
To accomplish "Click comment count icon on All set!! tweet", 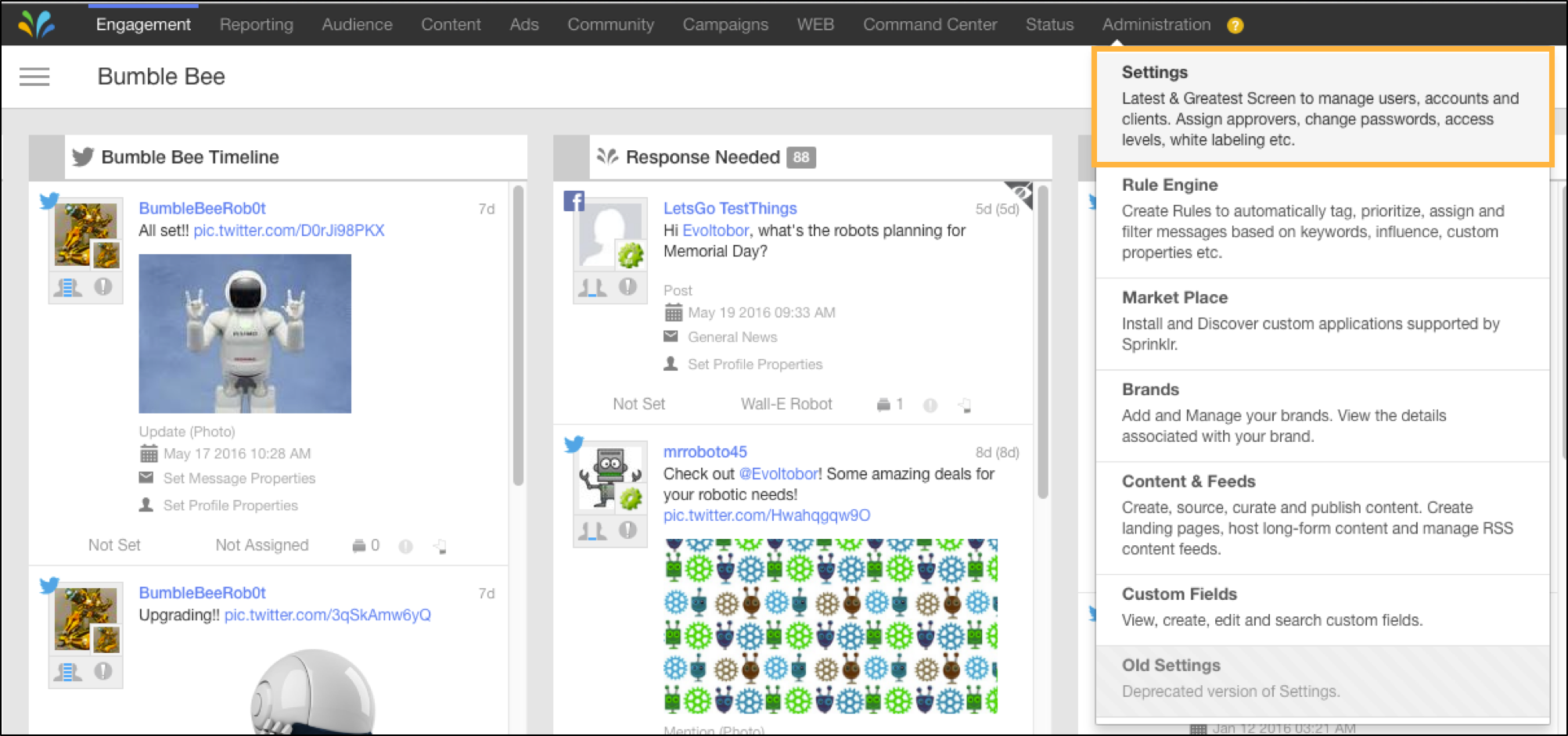I will [x=359, y=545].
